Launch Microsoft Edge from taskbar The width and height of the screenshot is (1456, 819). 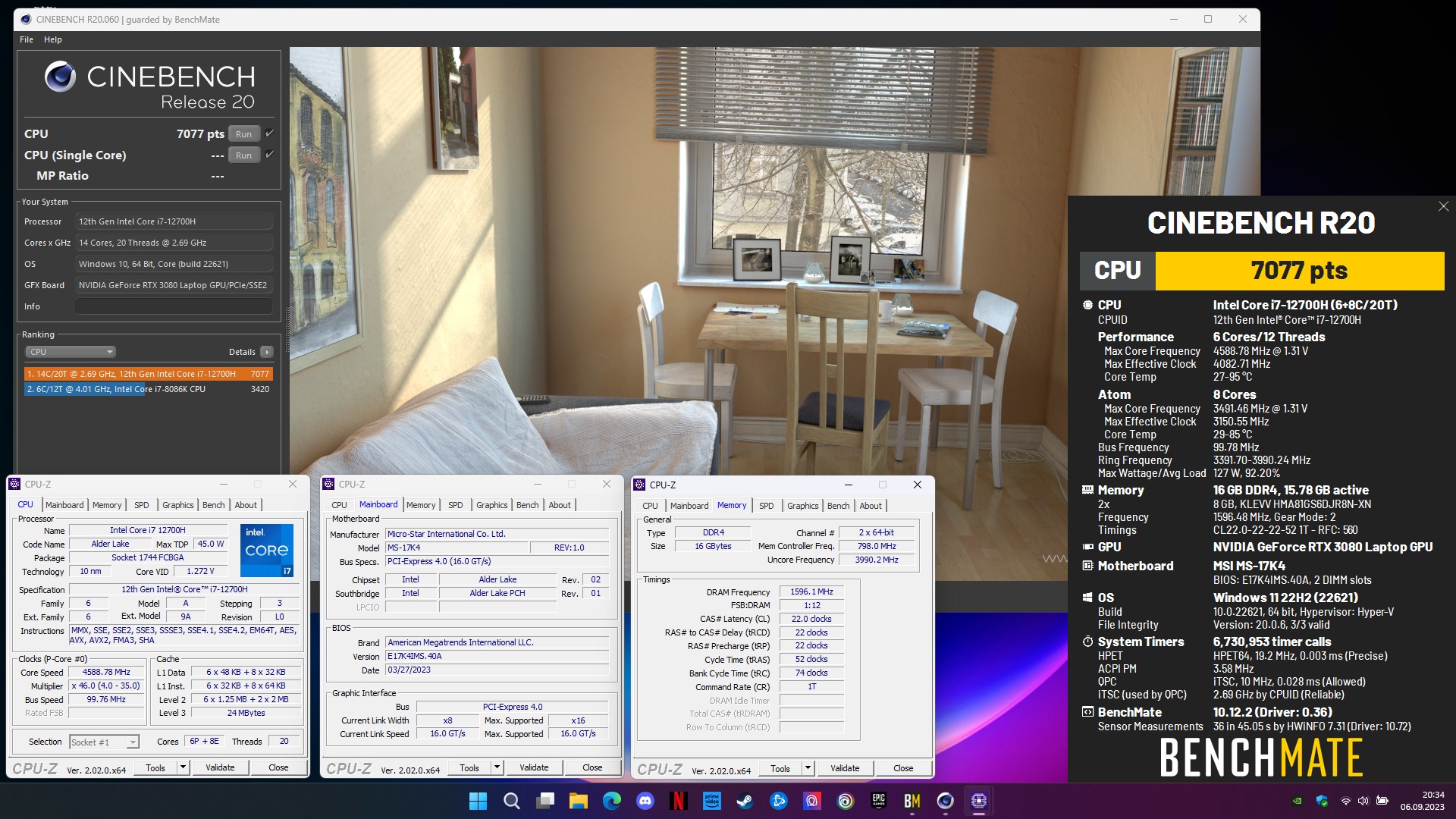[612, 801]
